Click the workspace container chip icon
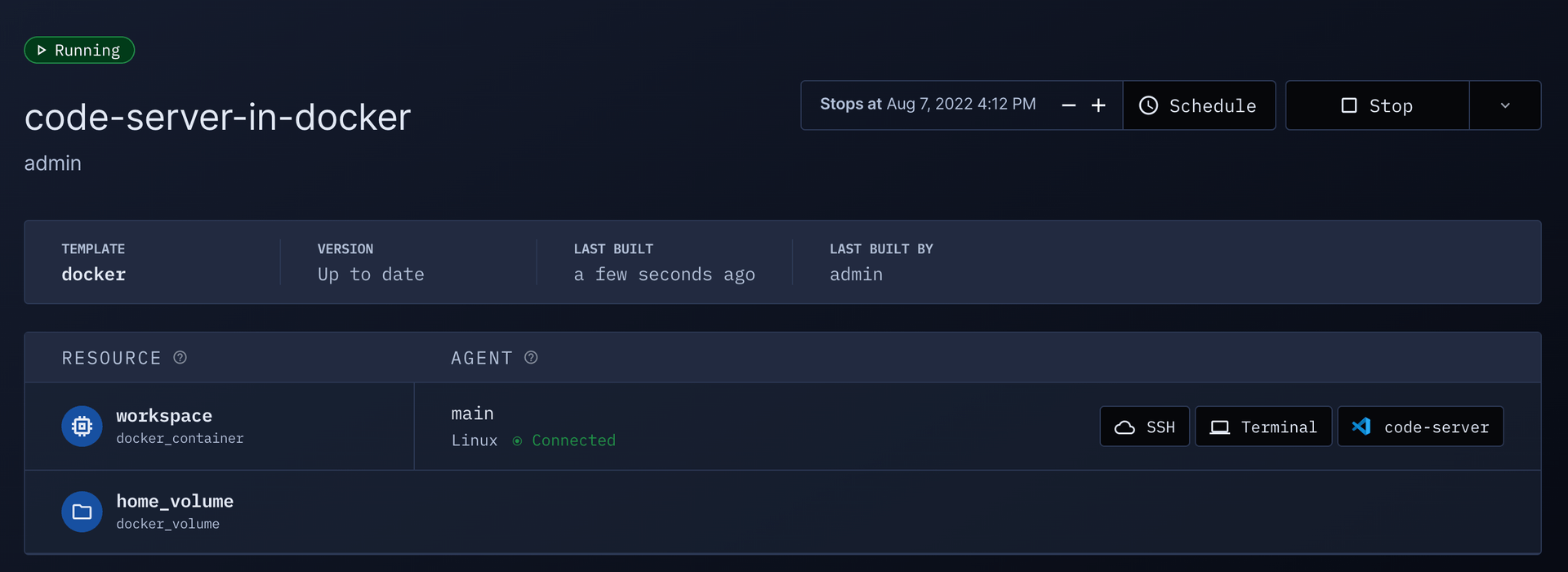The width and height of the screenshot is (1568, 572). coord(82,426)
